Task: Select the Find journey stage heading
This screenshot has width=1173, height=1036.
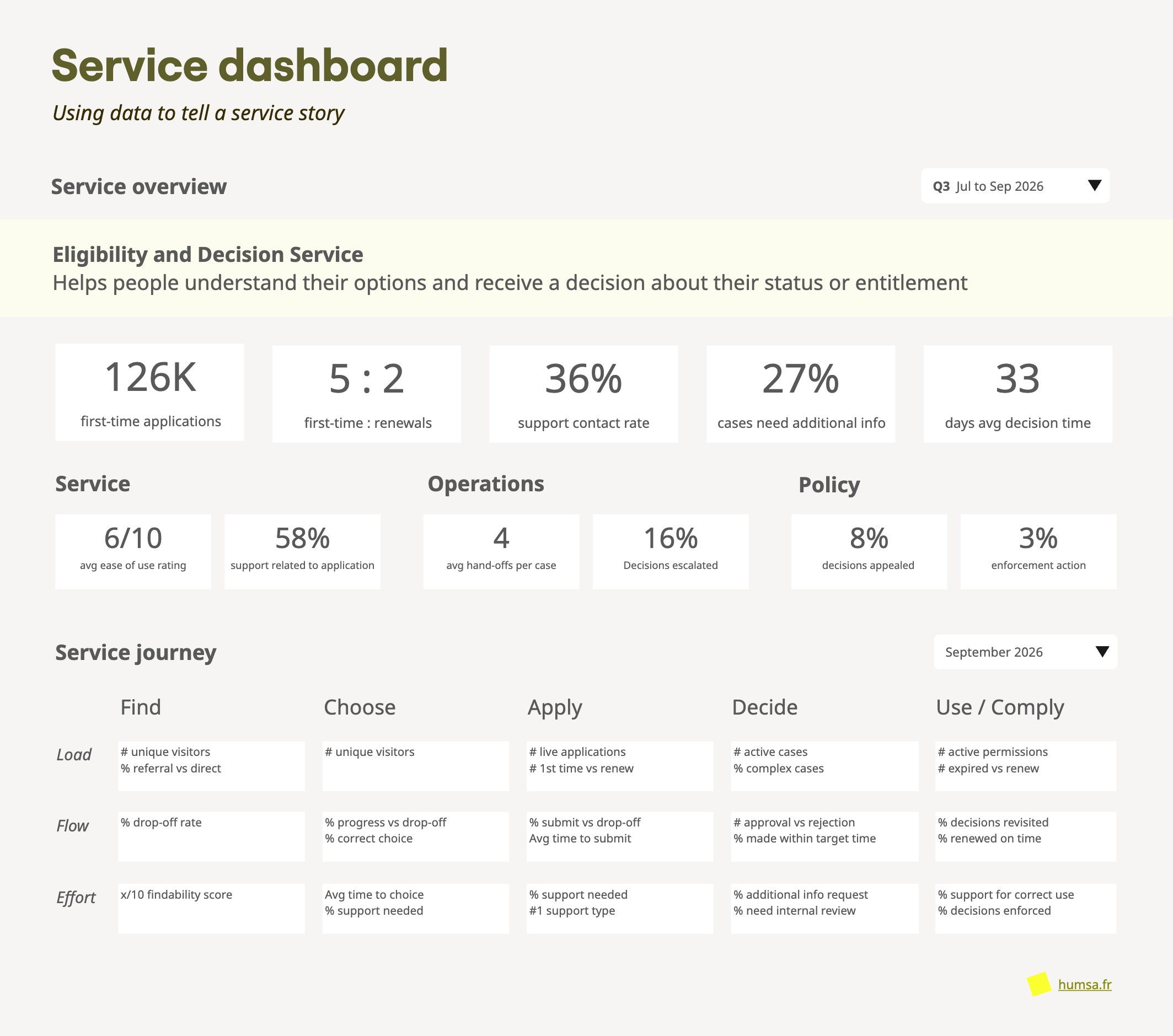Action: tap(141, 707)
